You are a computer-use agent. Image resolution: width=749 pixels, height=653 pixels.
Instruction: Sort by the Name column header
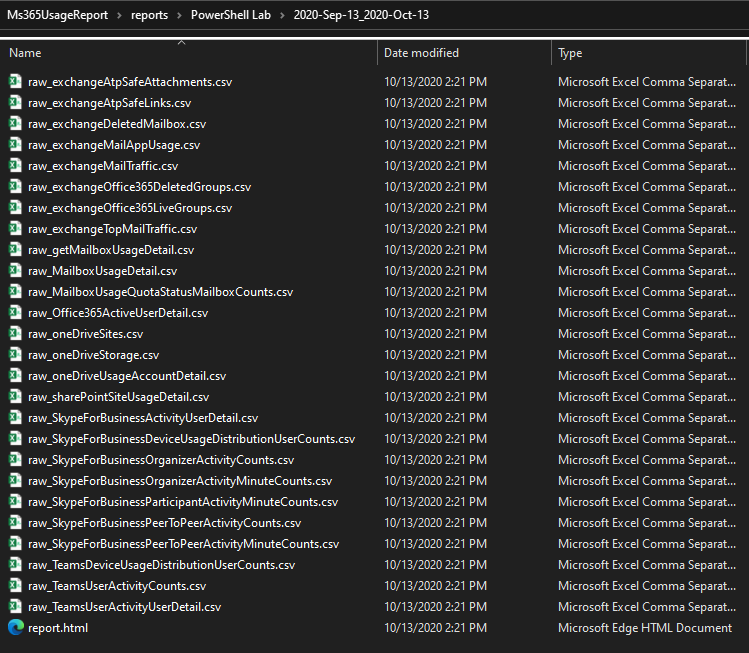click(x=25, y=53)
